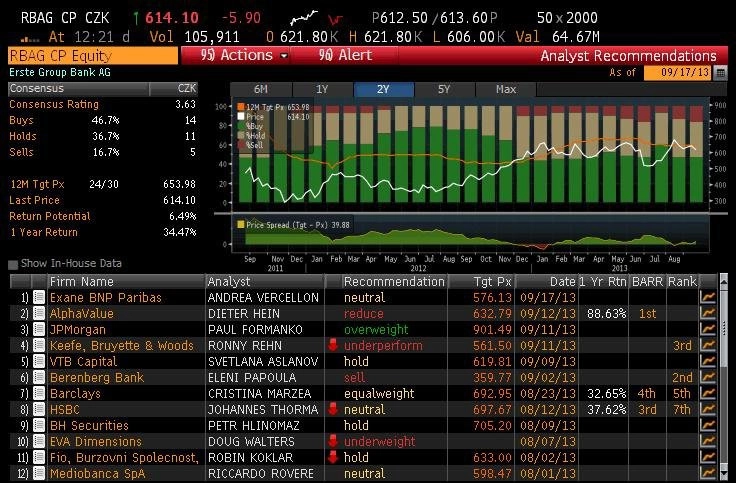Open chart icon for VTB Capital row
Image resolution: width=736 pixels, height=483 pixels.
[708, 361]
